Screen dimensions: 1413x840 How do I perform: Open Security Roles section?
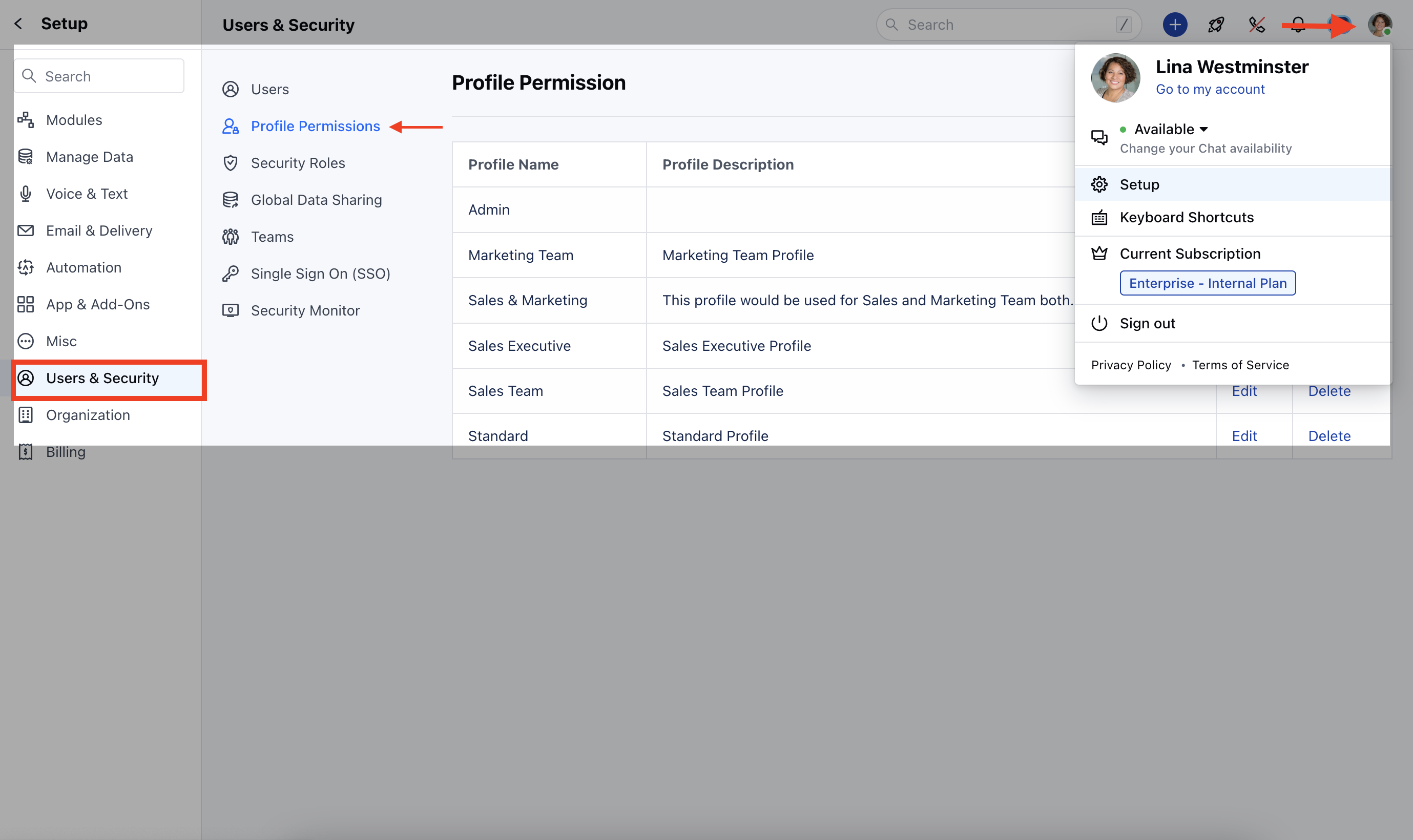coord(298,163)
